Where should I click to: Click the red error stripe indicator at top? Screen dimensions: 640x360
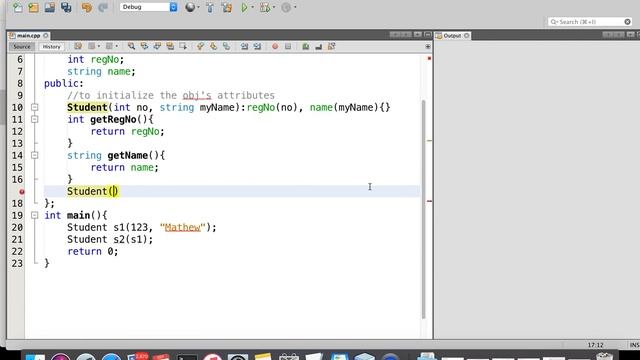tap(429, 59)
